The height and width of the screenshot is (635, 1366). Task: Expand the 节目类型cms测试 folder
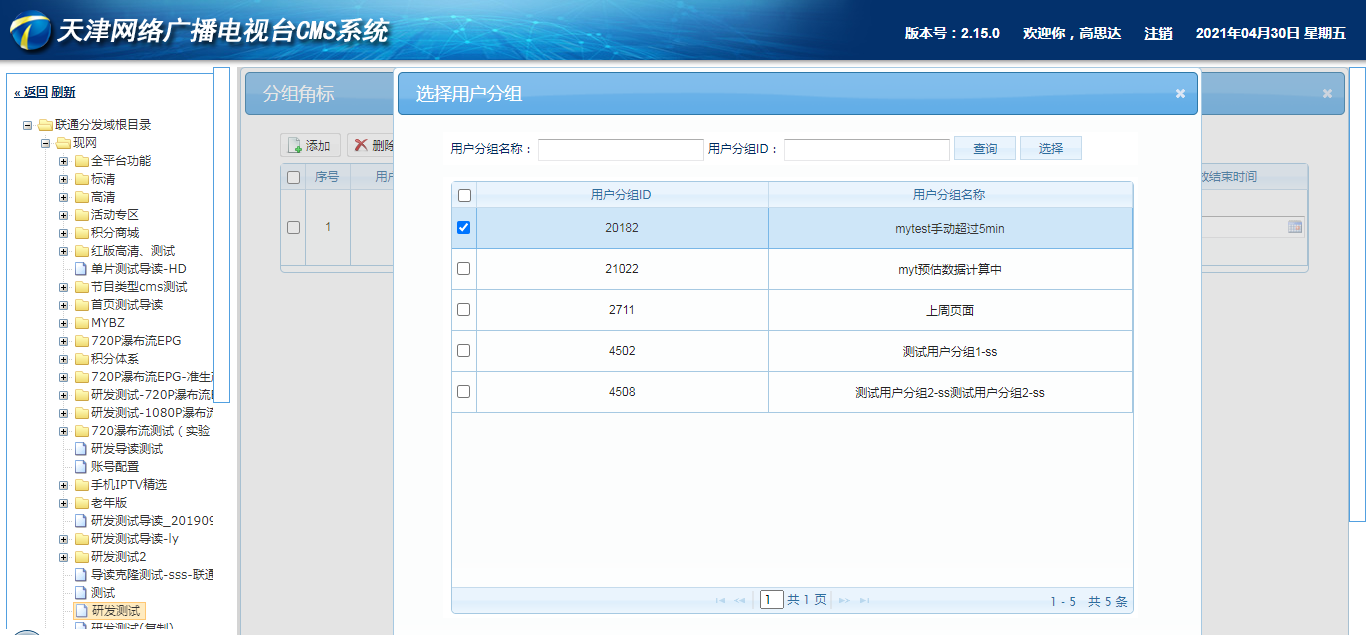click(x=64, y=287)
